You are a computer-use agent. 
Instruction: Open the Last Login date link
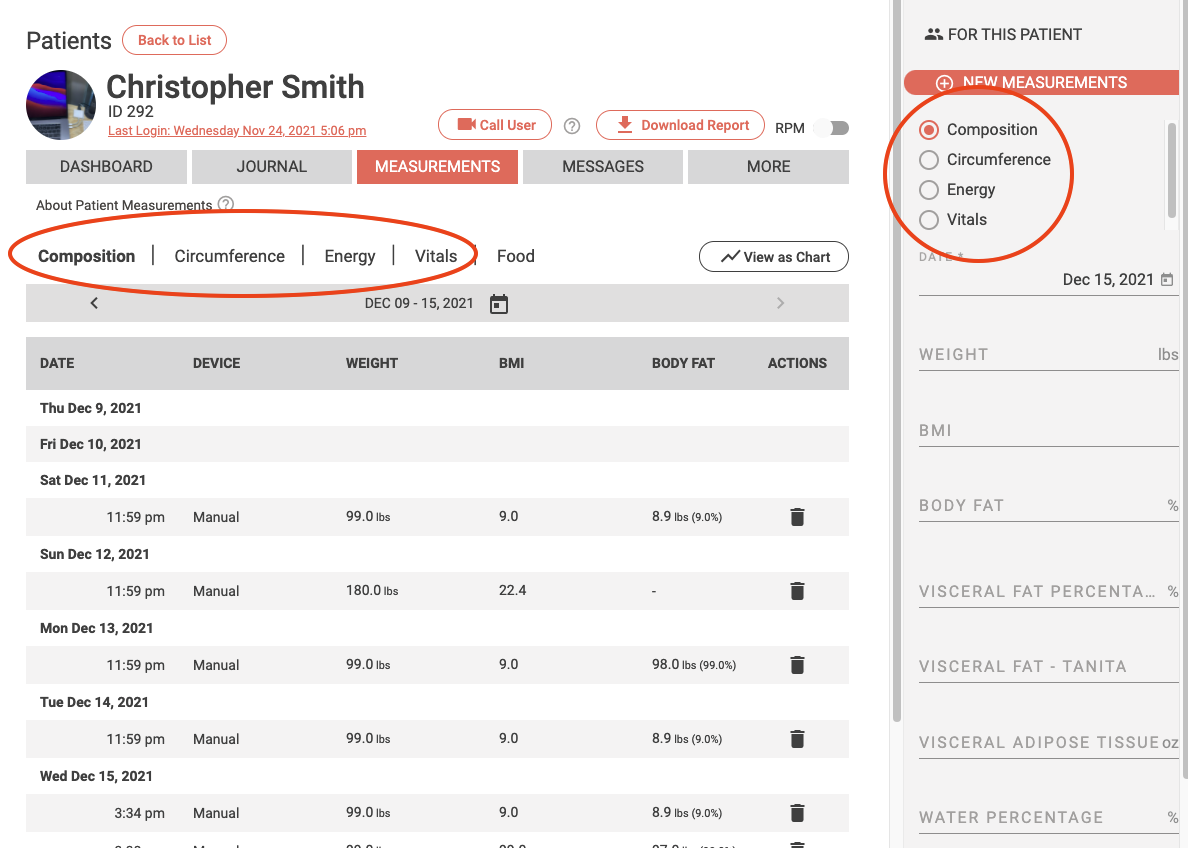(237, 130)
